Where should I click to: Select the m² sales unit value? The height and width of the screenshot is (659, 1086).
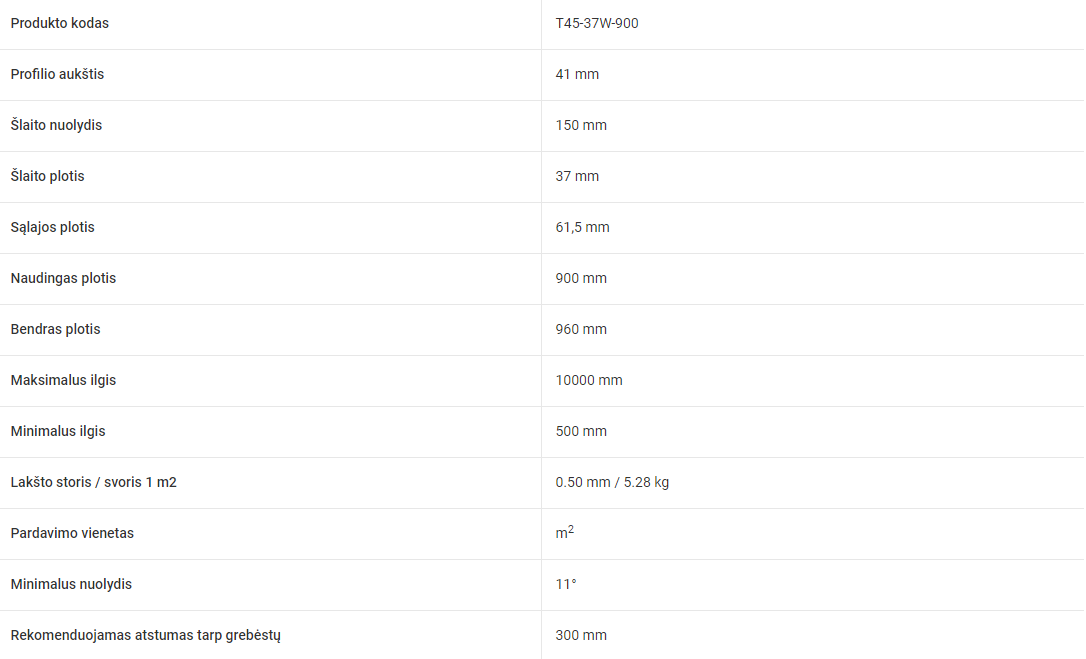point(564,532)
